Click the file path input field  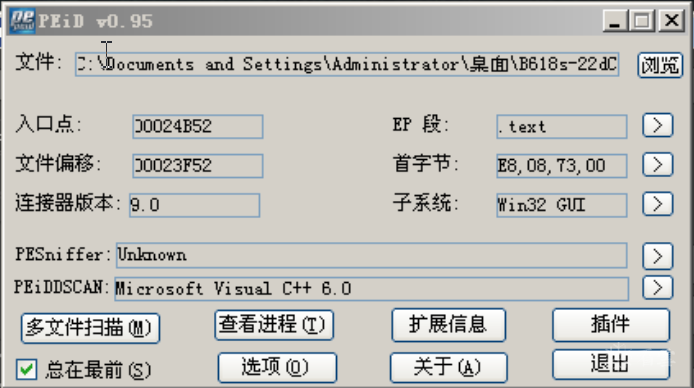pyautogui.click(x=347, y=65)
